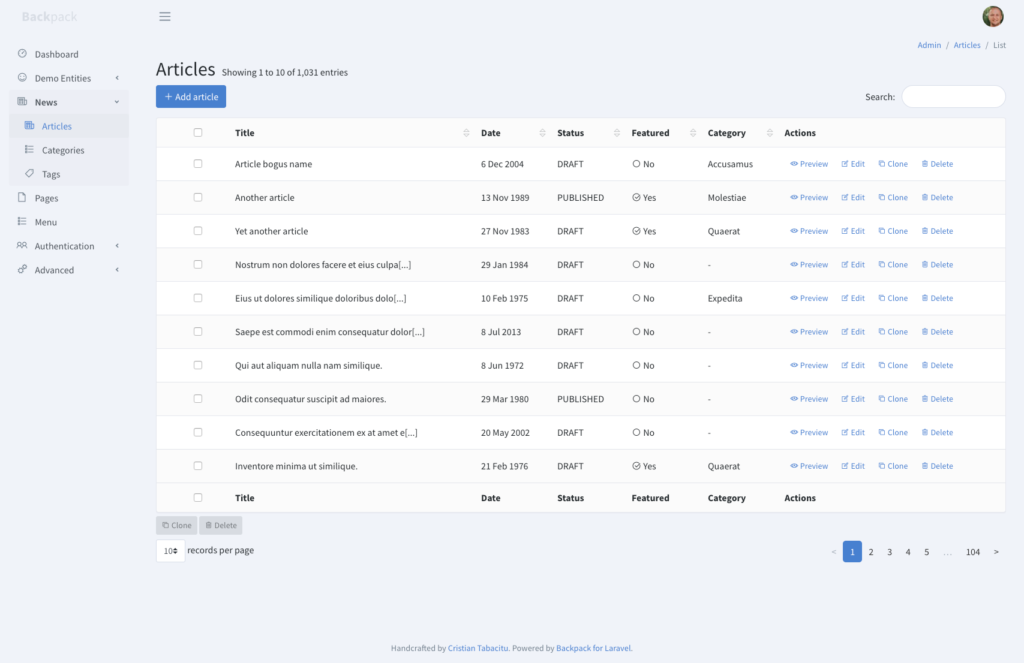This screenshot has height=663, width=1024.
Task: Sort the table by Date column
Action: coord(543,133)
